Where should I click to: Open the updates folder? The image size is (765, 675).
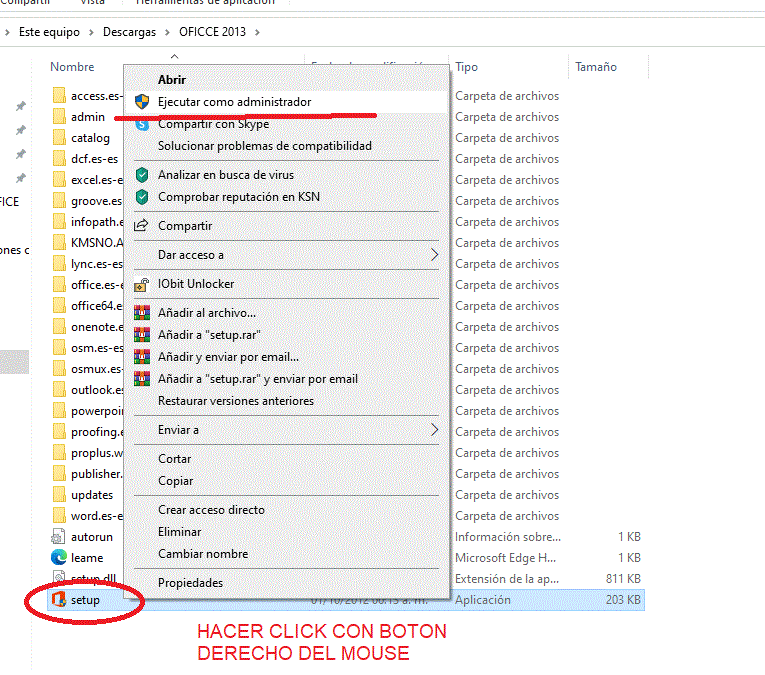coord(91,495)
